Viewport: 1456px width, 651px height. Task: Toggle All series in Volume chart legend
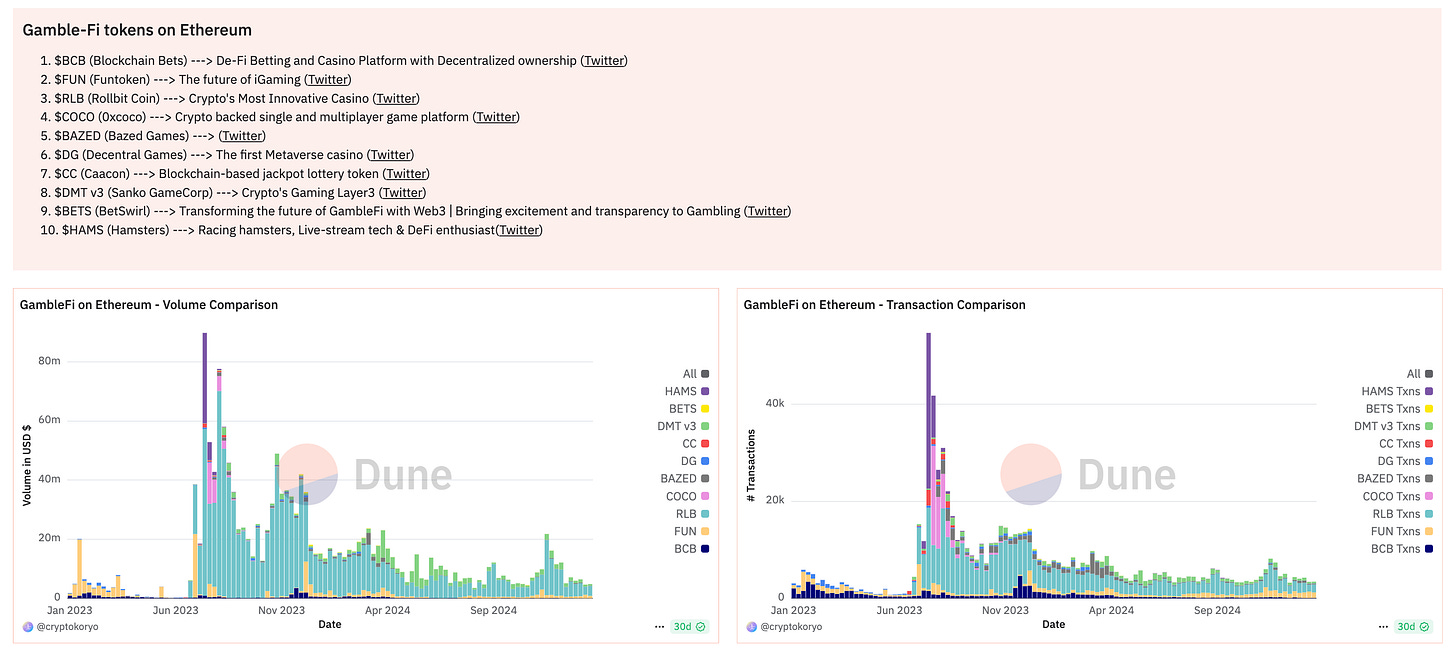696,374
